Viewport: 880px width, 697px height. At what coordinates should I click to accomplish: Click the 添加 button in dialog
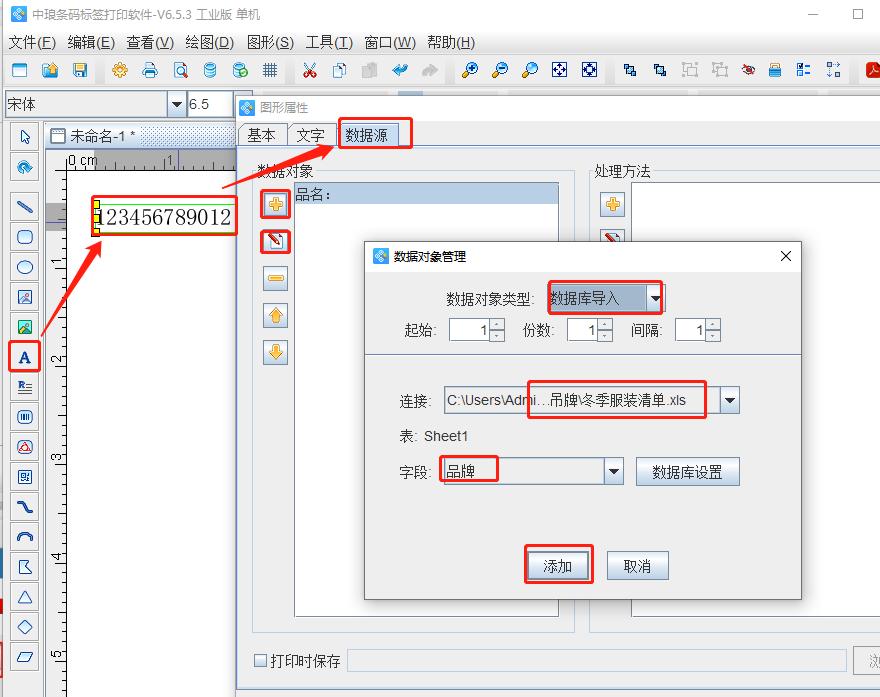click(x=559, y=565)
